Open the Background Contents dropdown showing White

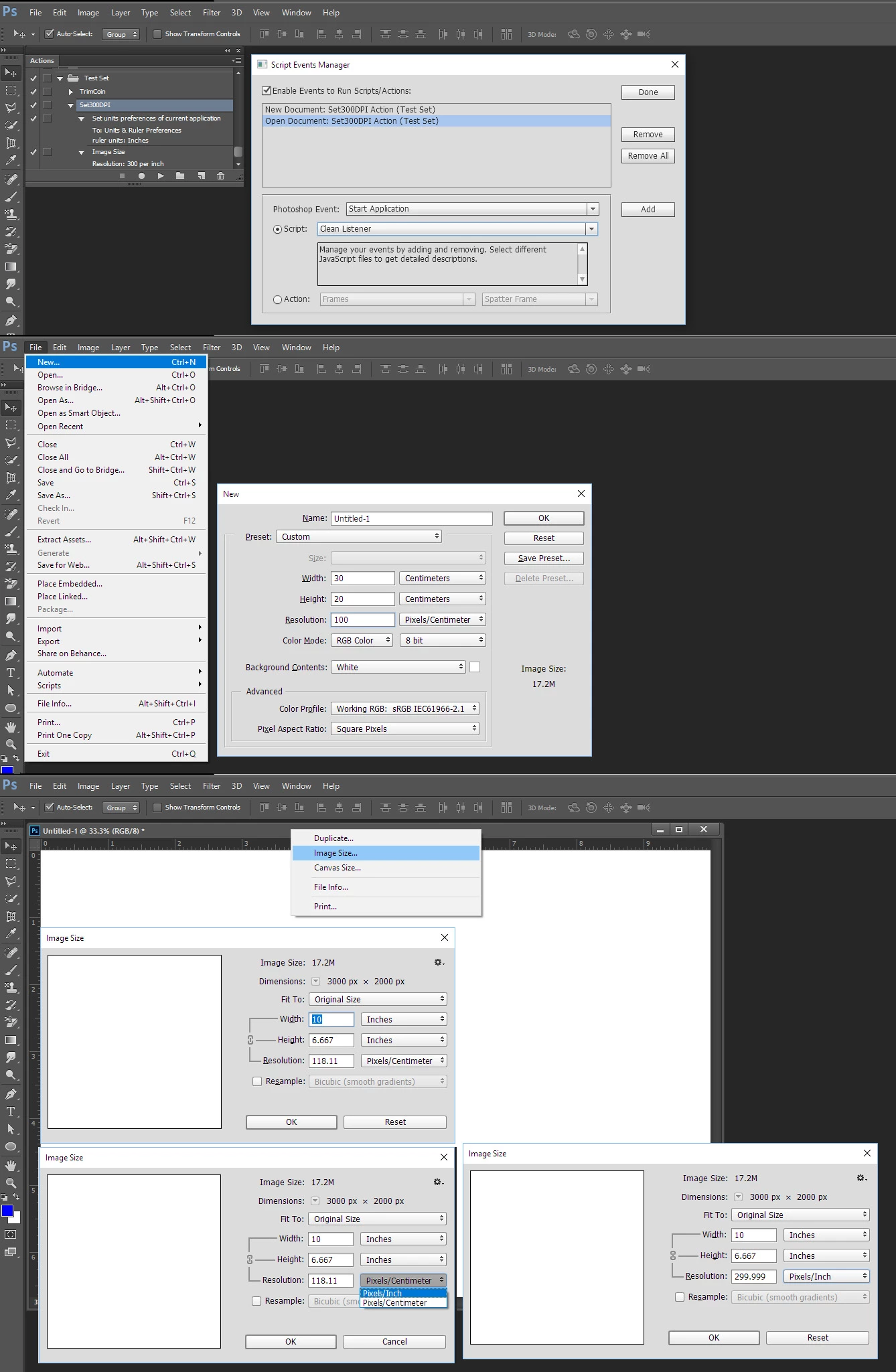tap(398, 667)
